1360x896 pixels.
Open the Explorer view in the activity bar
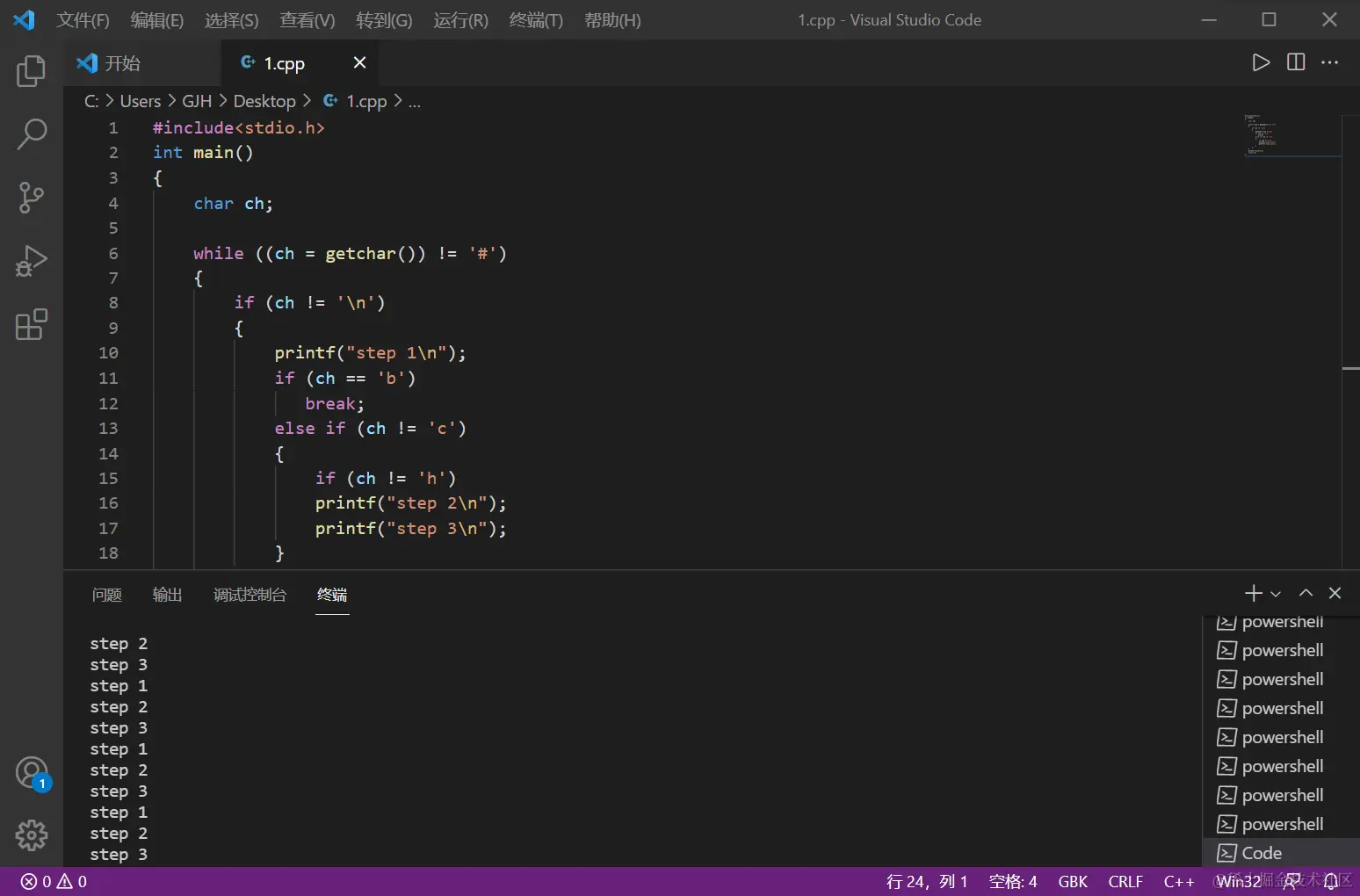32,71
